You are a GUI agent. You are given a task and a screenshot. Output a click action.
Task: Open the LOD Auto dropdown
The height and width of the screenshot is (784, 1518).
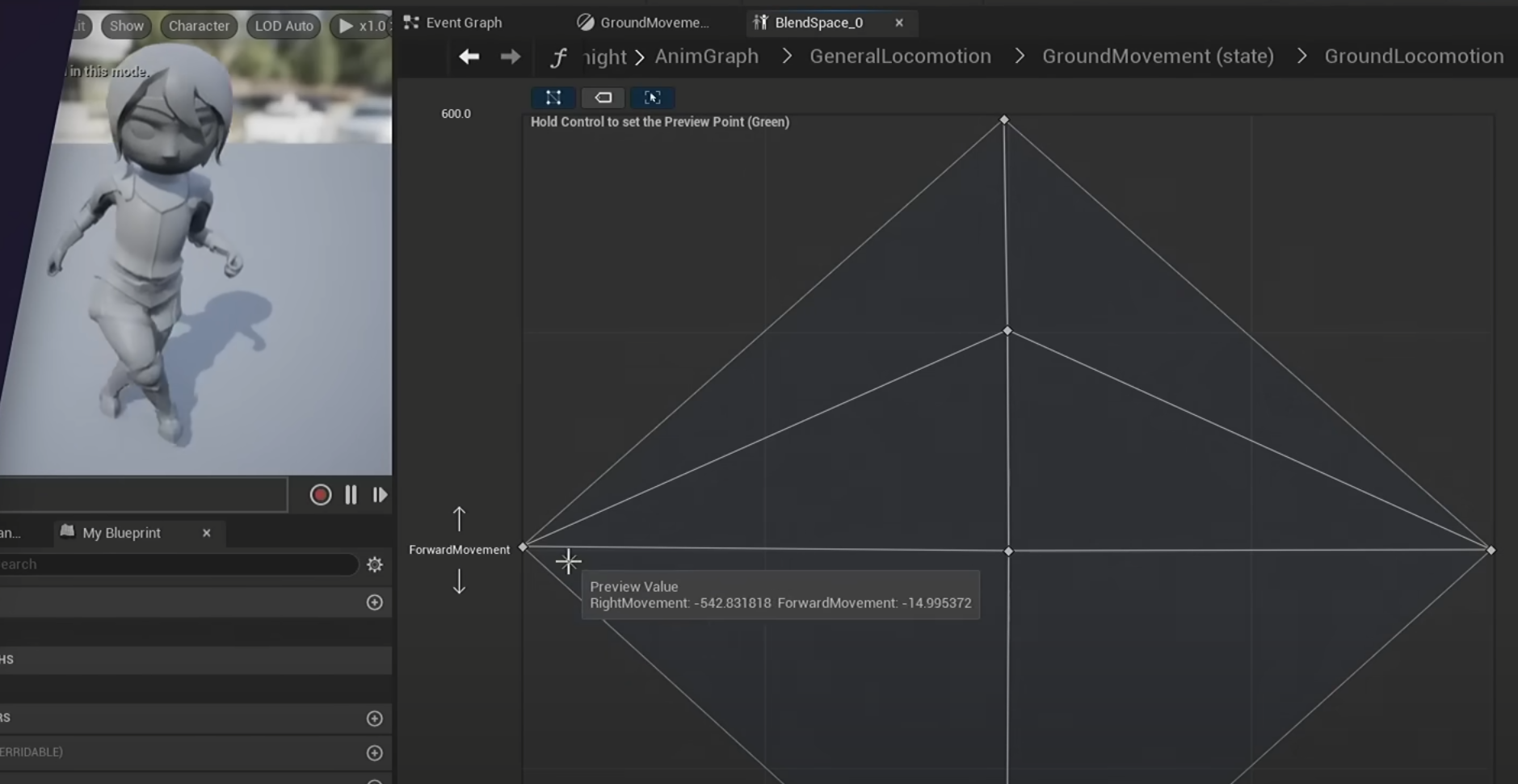[284, 26]
